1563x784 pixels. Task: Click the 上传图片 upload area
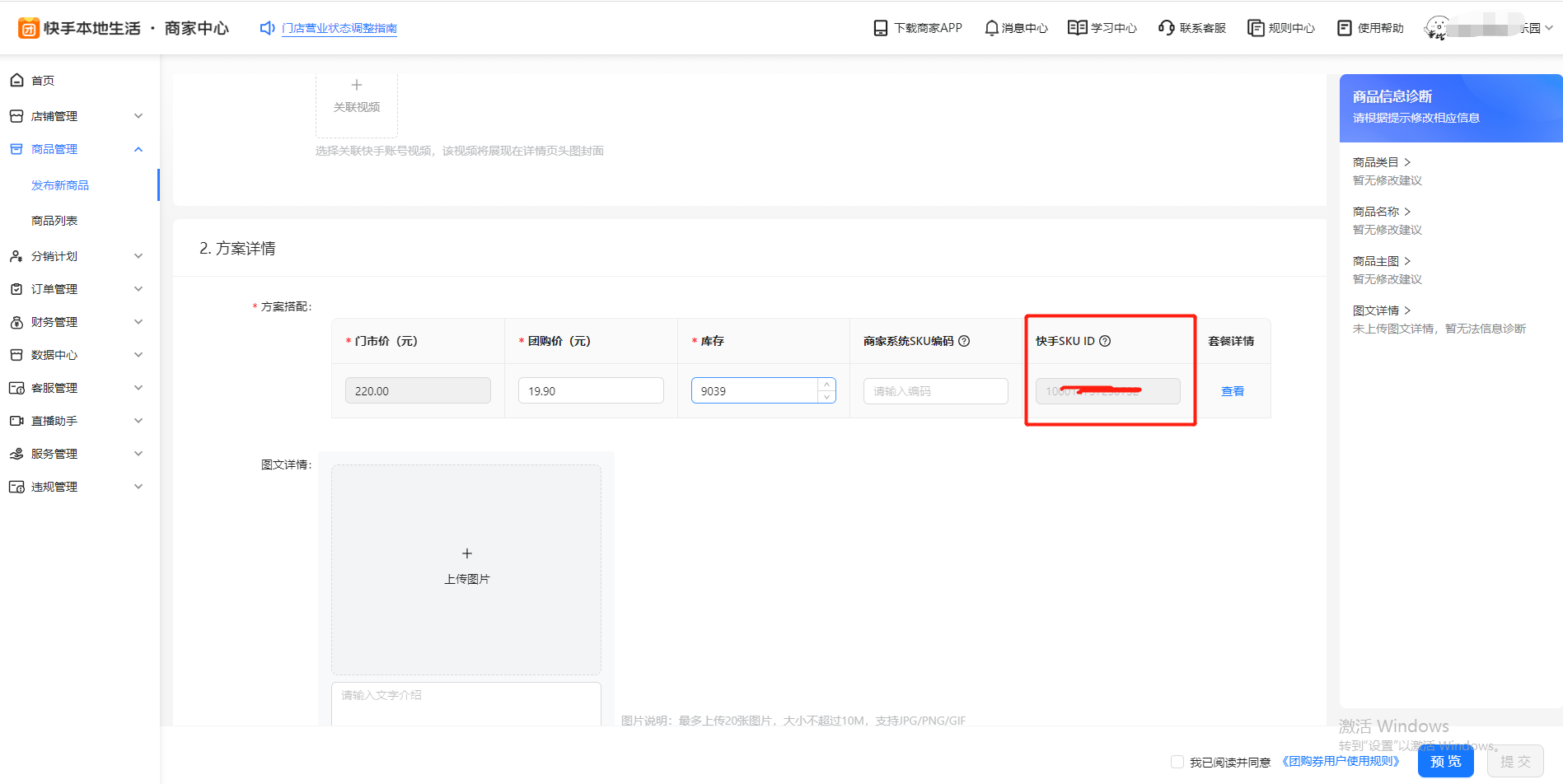(x=466, y=569)
